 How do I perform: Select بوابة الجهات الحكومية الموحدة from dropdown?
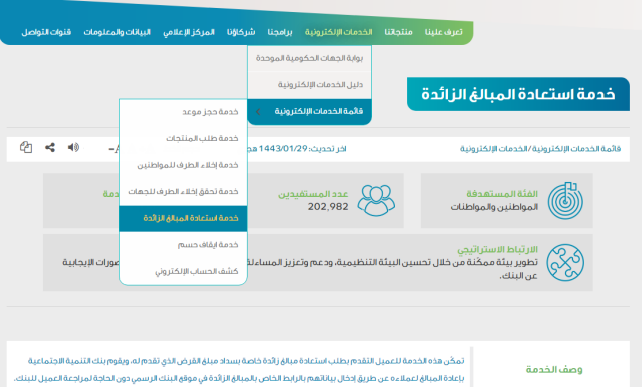pyautogui.click(x=310, y=58)
